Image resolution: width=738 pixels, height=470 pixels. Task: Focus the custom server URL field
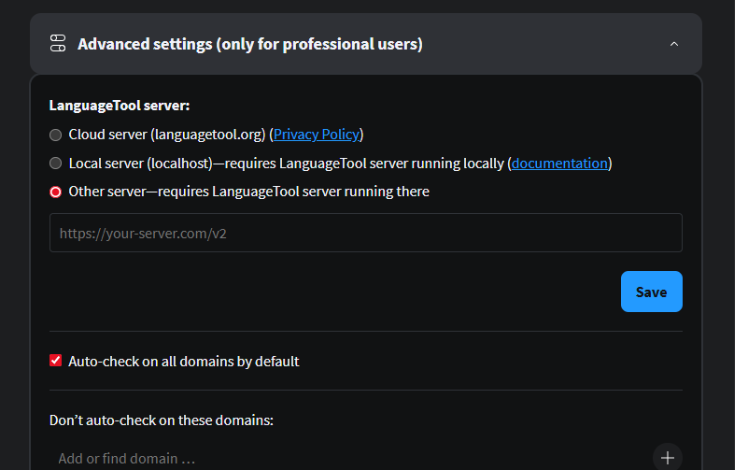tap(366, 233)
